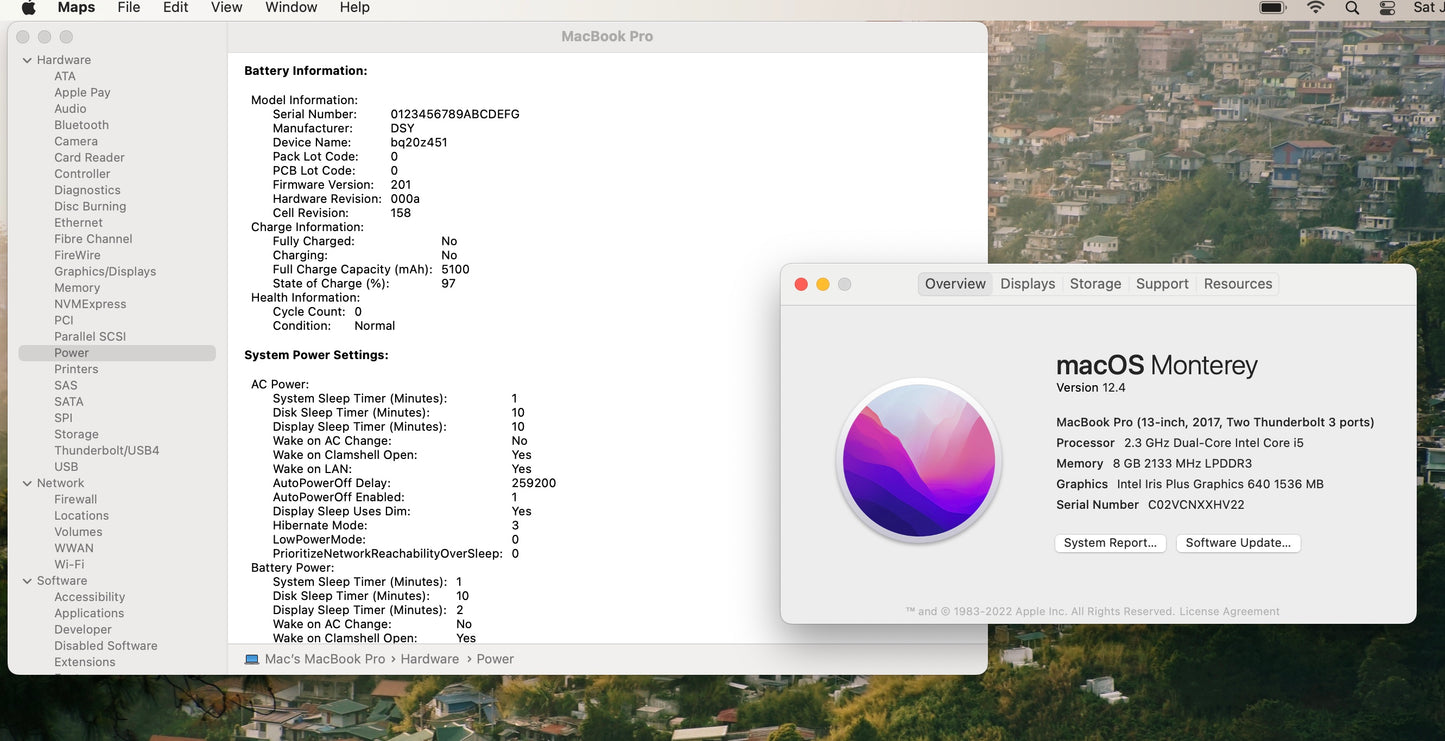Click the macOS Monterey logo image
The image size is (1445, 741).
click(x=918, y=460)
